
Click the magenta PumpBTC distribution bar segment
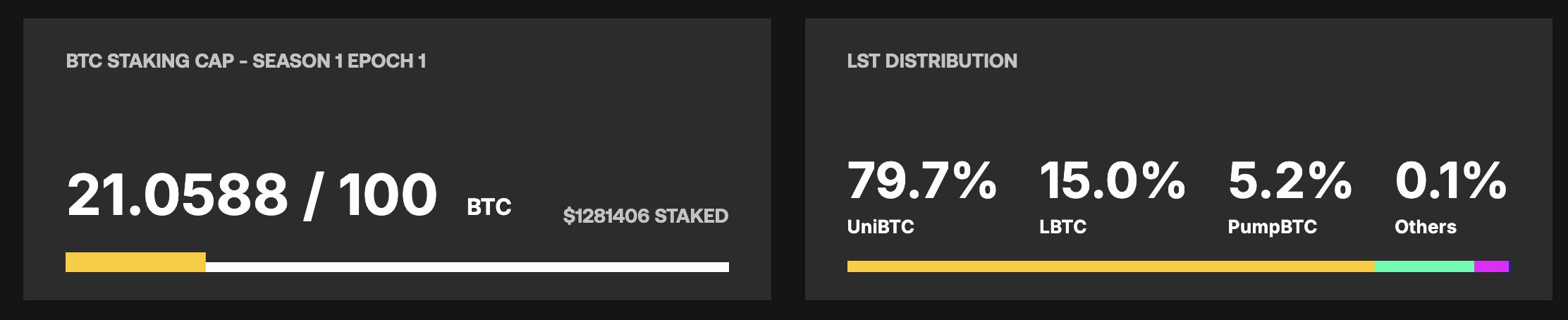[1490, 266]
